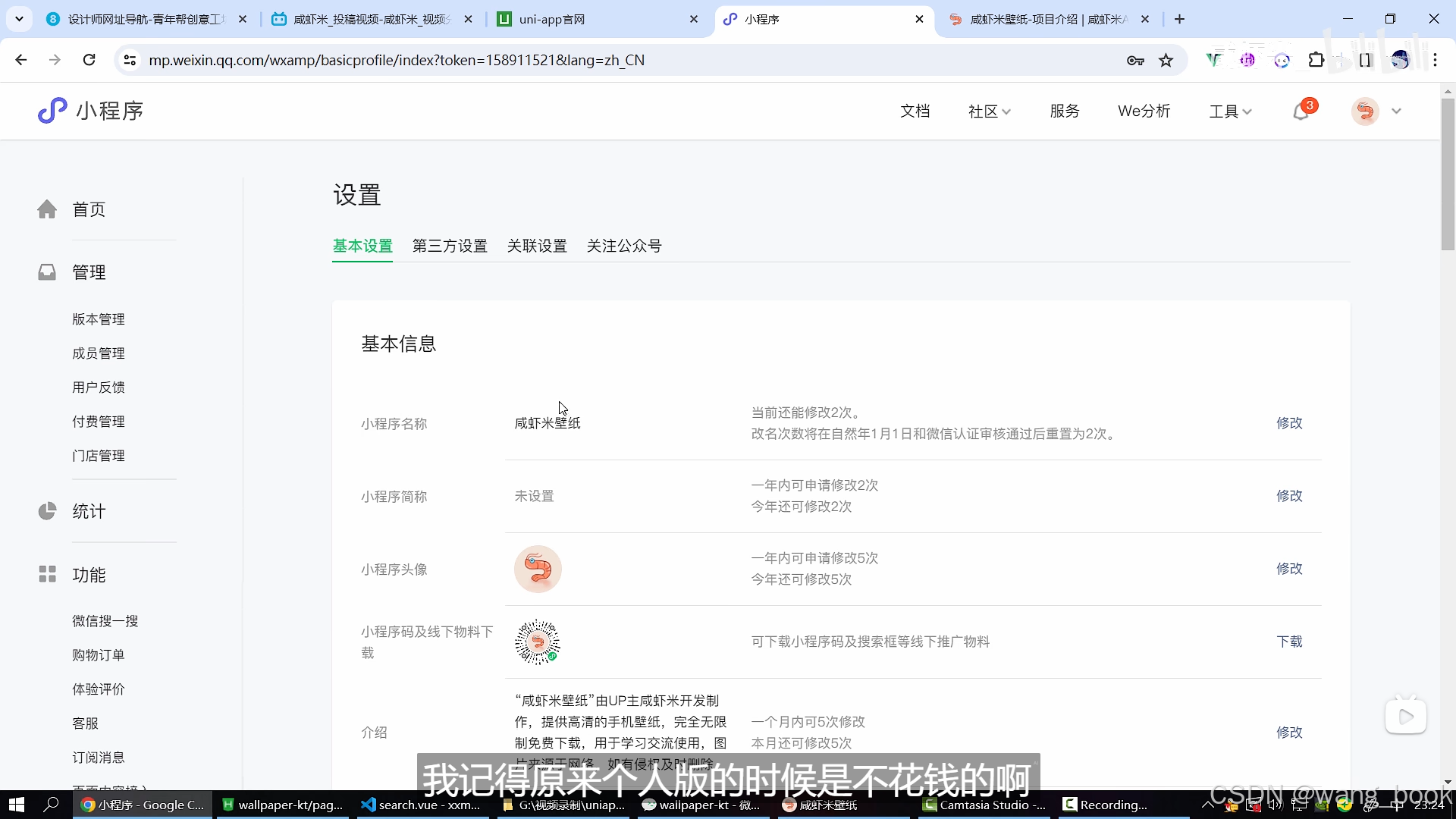1456x819 pixels.
Task: Click 下载 for 小程序码
Action: click(x=1289, y=642)
